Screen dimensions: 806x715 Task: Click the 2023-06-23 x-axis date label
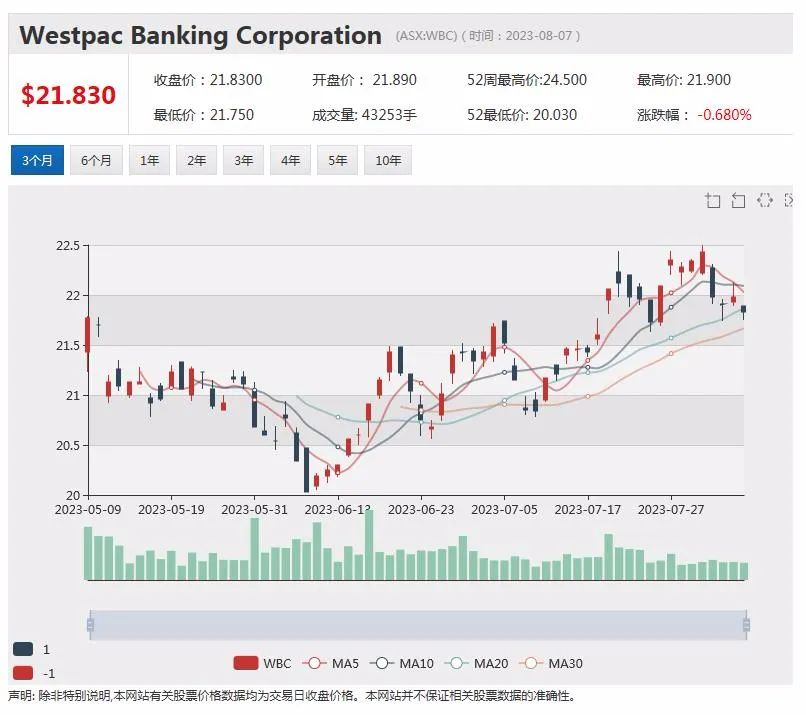(421, 509)
